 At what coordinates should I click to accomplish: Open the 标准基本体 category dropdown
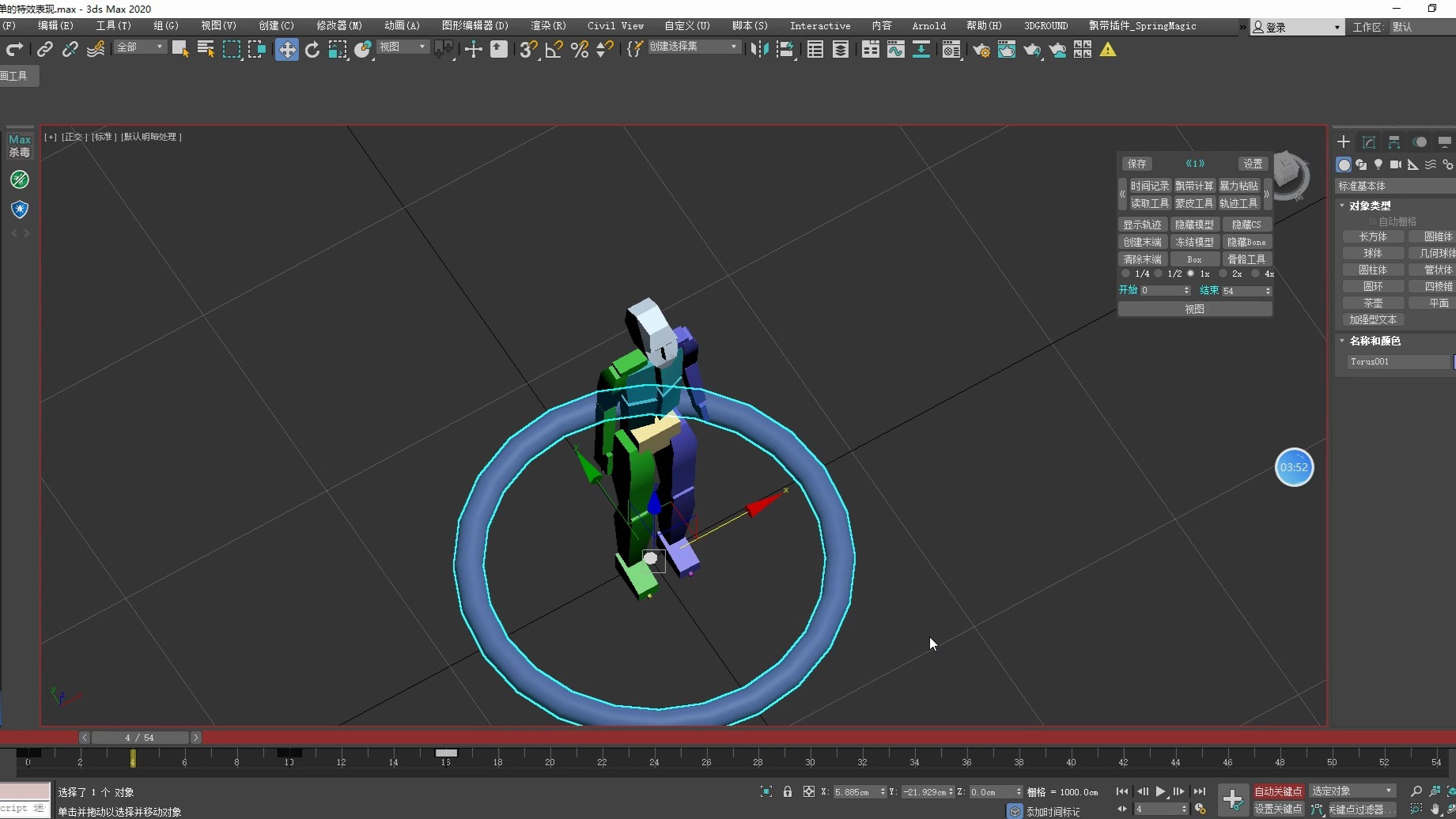(x=1395, y=186)
